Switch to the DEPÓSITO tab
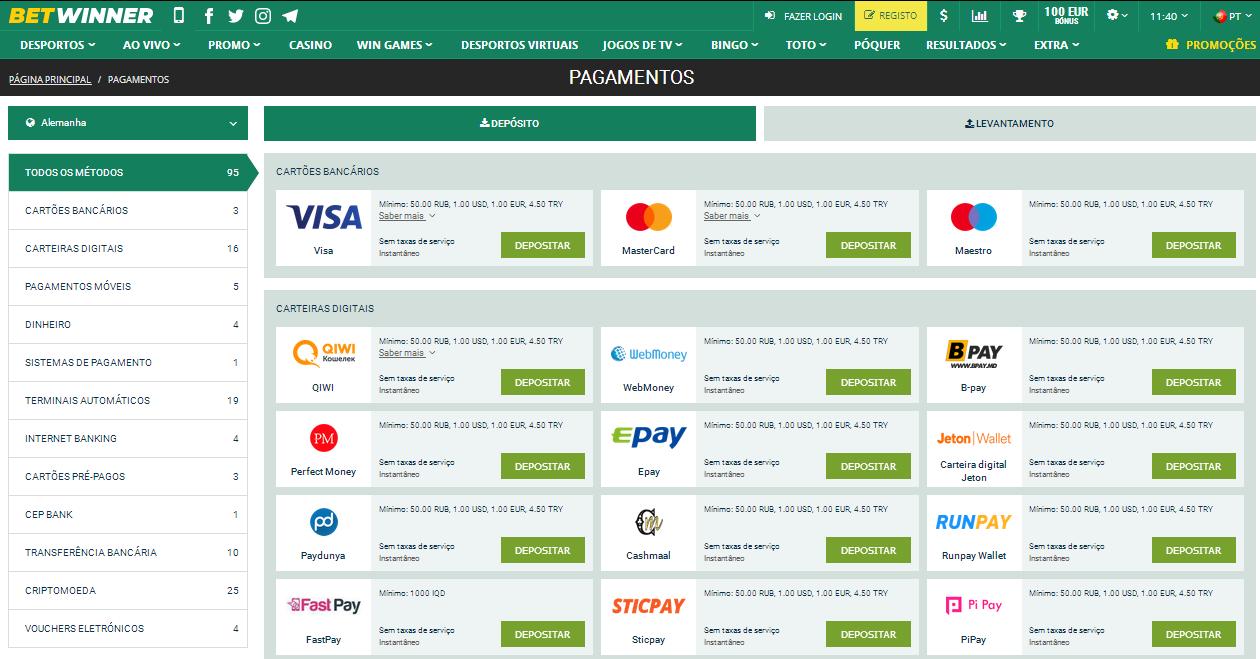 (510, 123)
